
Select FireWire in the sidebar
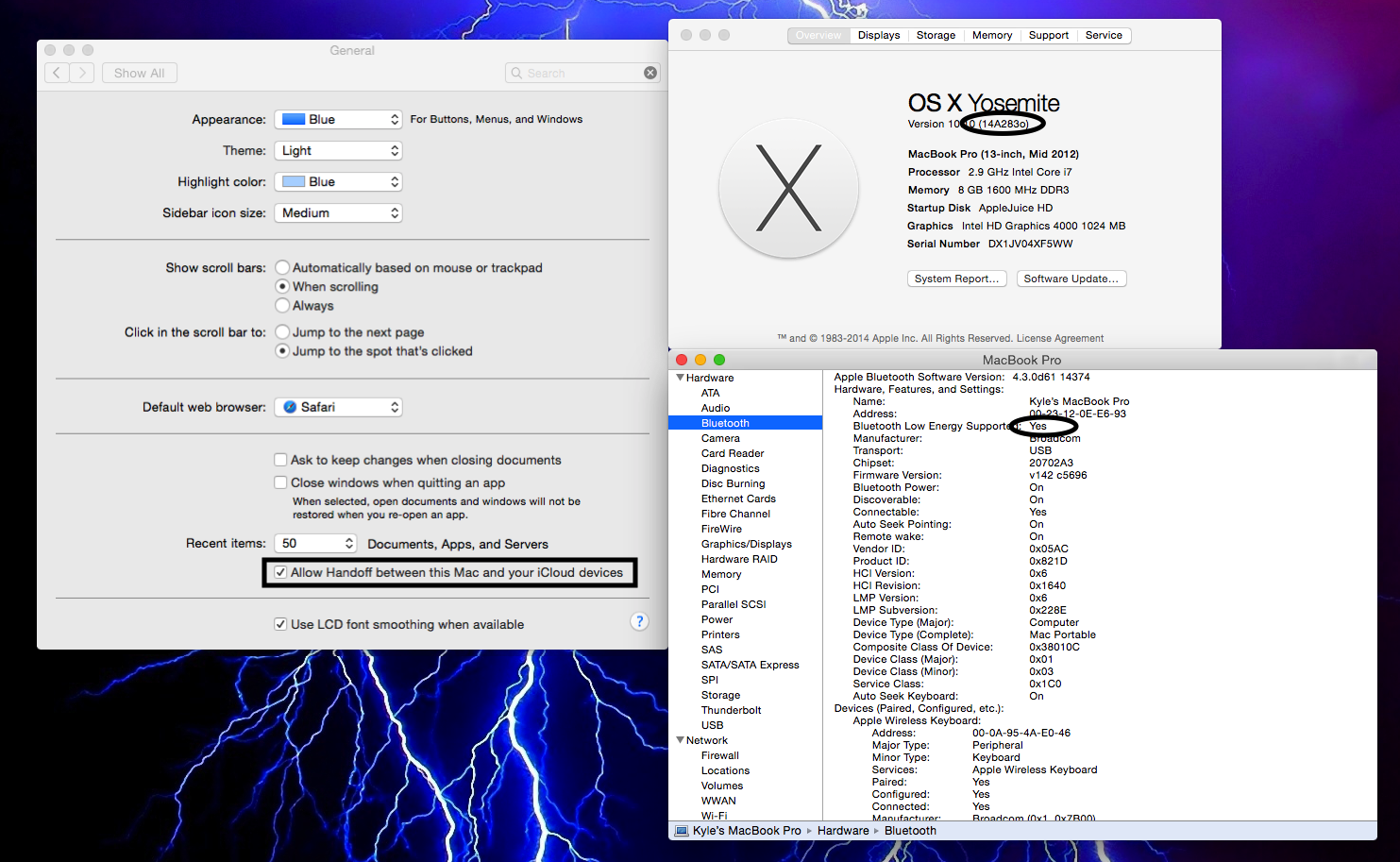tap(721, 529)
